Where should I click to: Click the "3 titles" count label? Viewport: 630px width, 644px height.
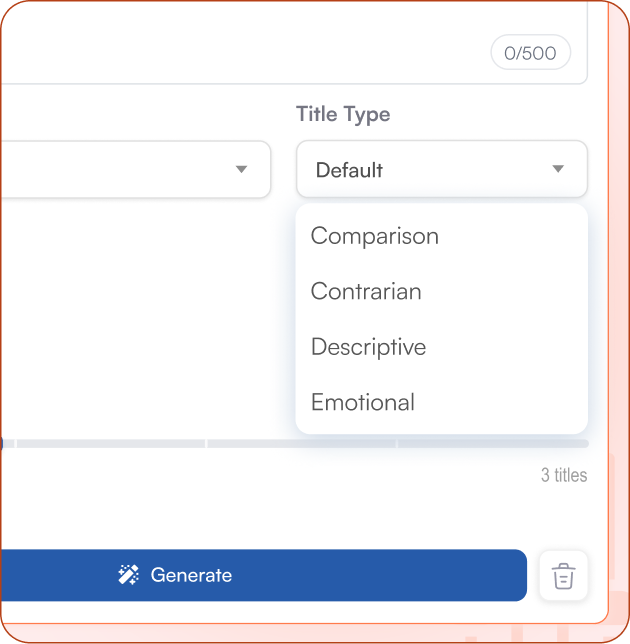[564, 475]
